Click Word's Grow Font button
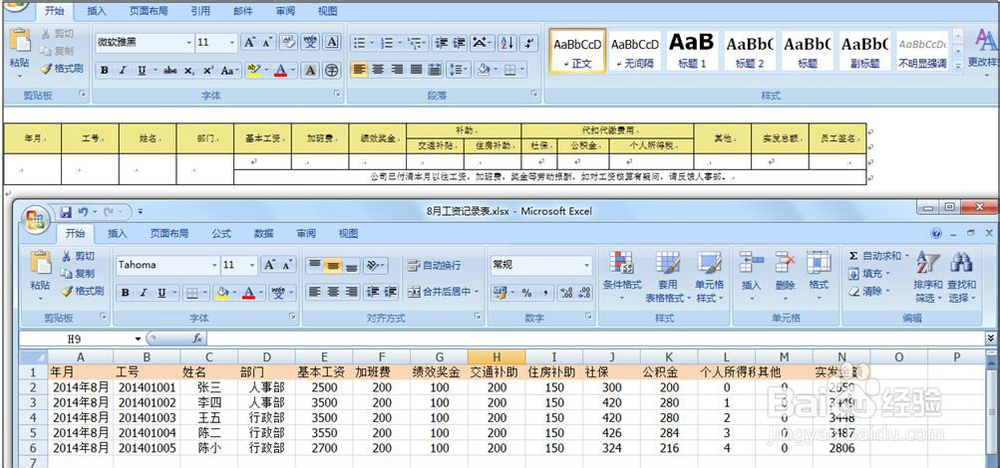1000x468 pixels. (x=249, y=43)
